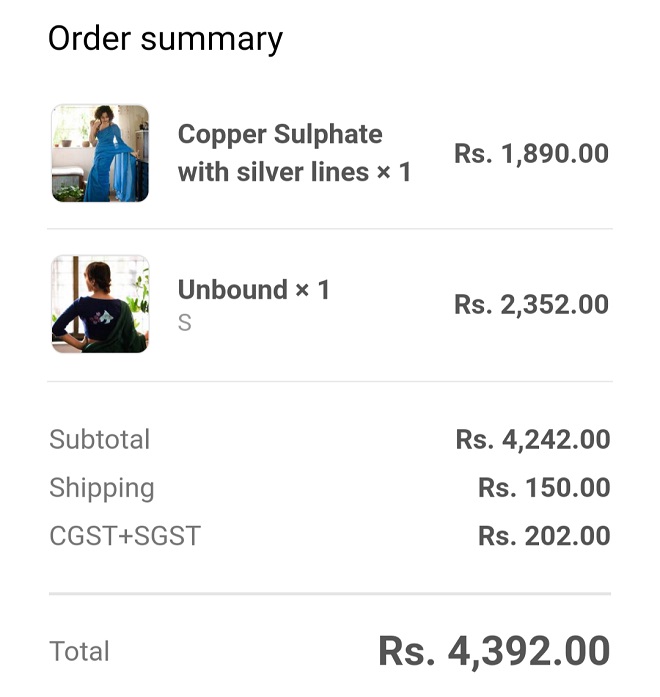
Task: Click the size S label under Unbound
Action: point(185,323)
